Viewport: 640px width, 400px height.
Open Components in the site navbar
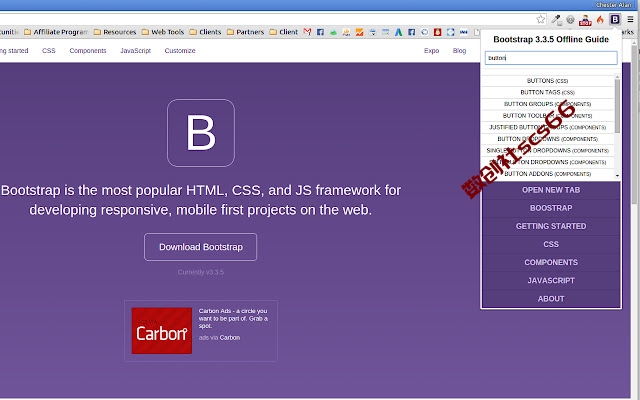(x=88, y=51)
